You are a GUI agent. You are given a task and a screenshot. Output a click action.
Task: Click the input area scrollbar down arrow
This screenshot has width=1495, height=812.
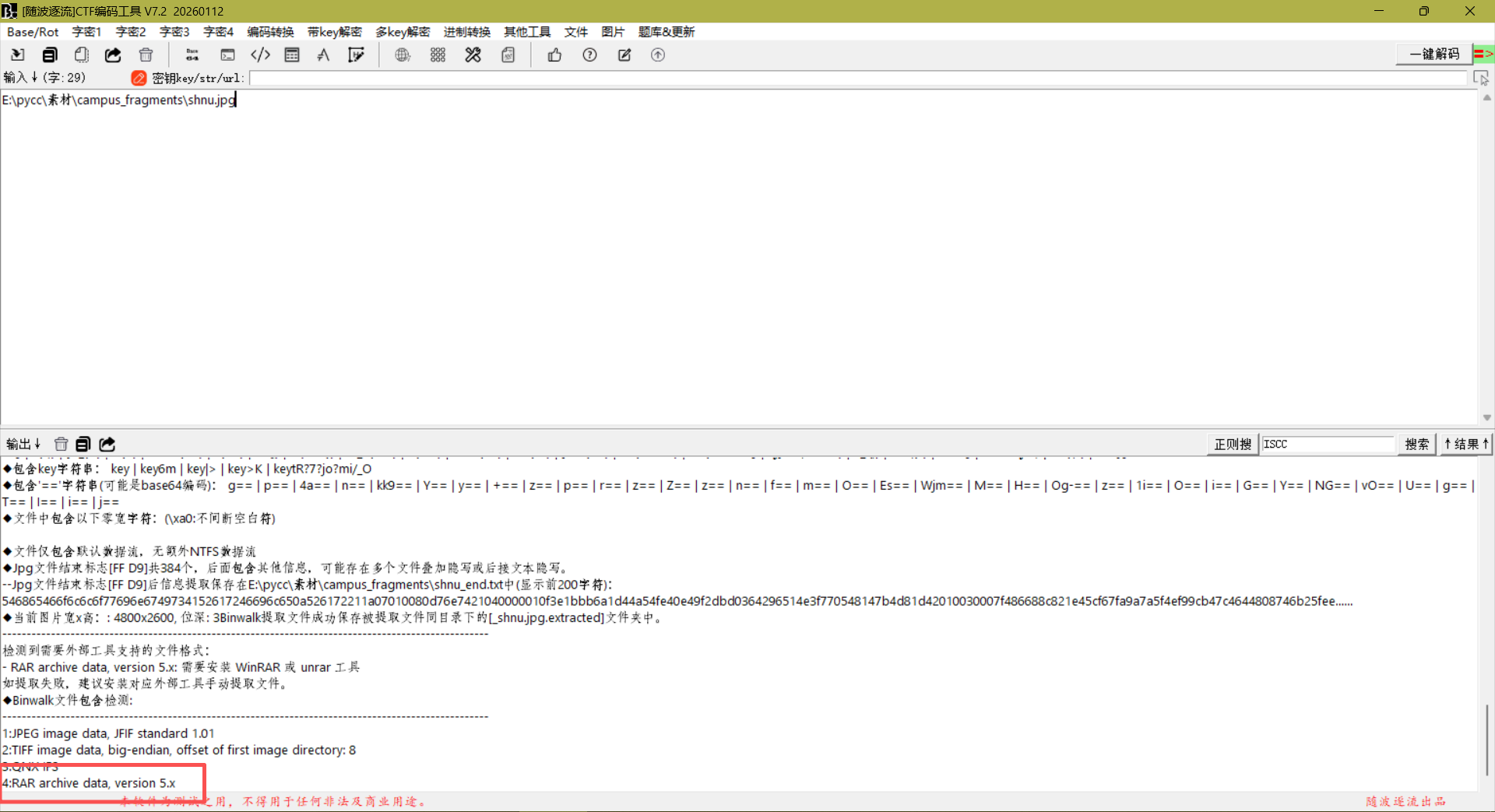coord(1486,418)
